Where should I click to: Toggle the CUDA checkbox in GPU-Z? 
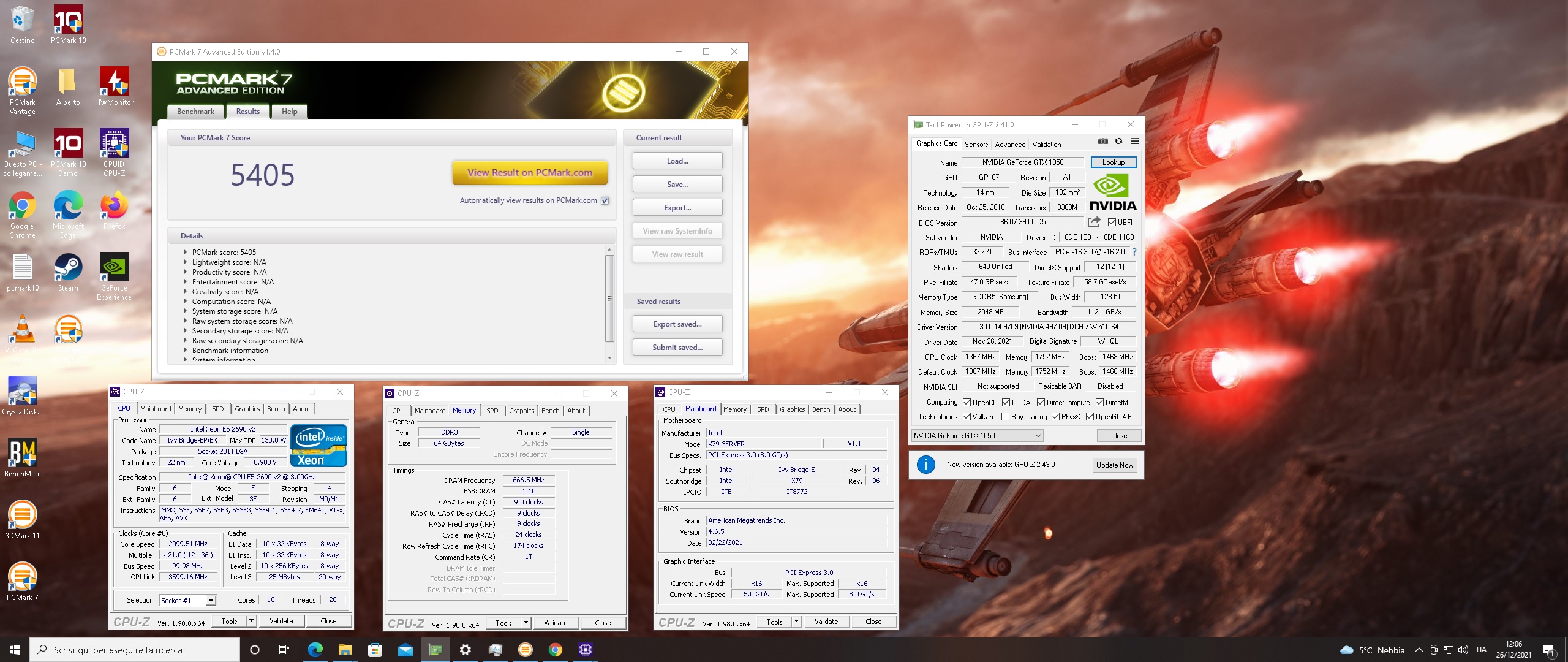coord(1006,403)
